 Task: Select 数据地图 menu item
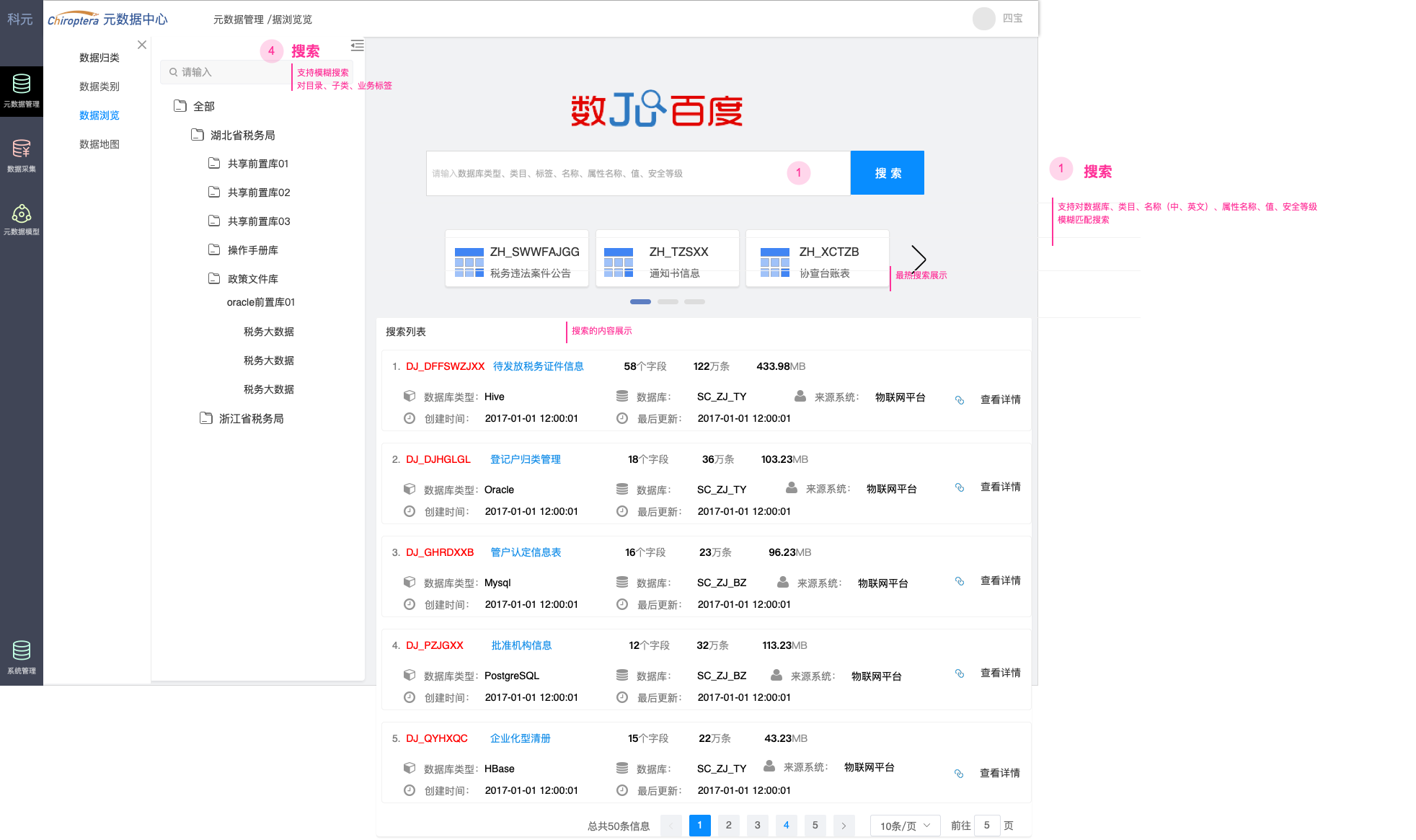tap(99, 144)
